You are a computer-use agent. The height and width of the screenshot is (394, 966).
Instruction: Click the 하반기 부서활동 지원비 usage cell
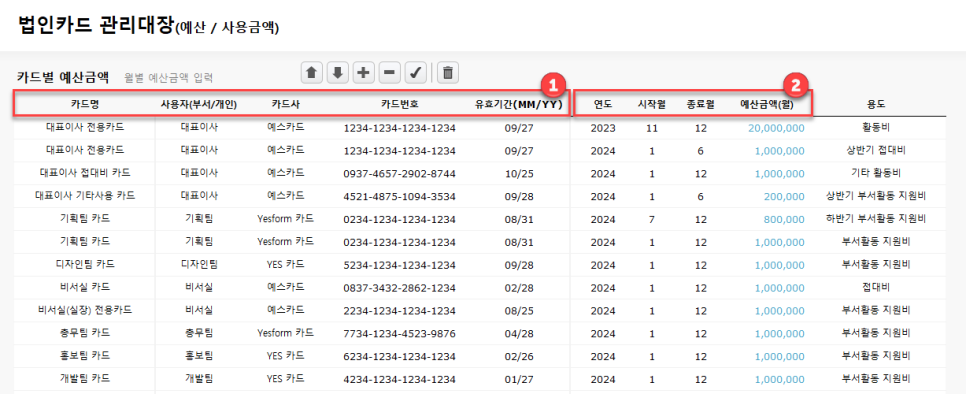tap(876, 219)
